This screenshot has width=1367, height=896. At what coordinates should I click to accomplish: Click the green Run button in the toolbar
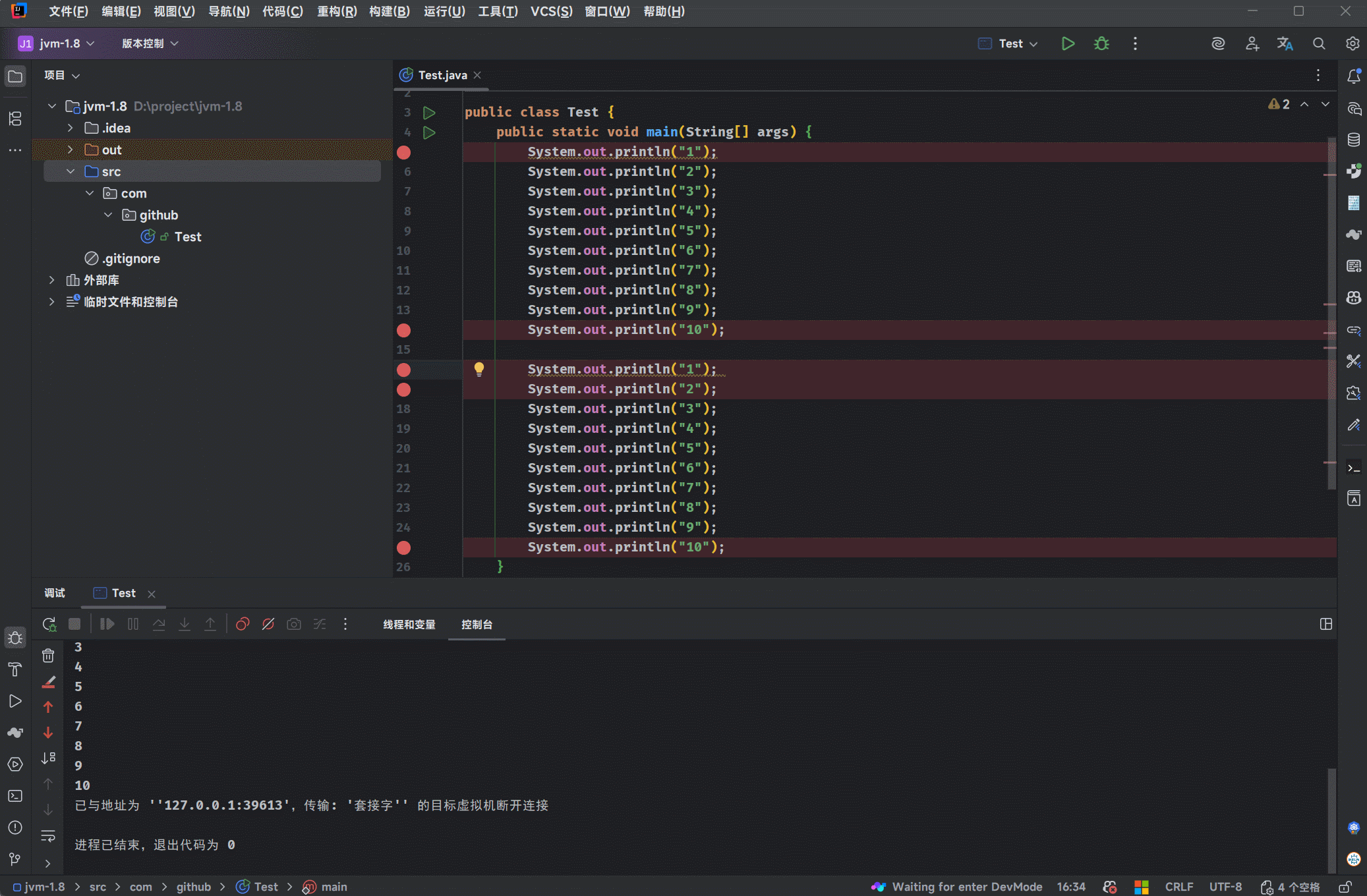pyautogui.click(x=1068, y=43)
